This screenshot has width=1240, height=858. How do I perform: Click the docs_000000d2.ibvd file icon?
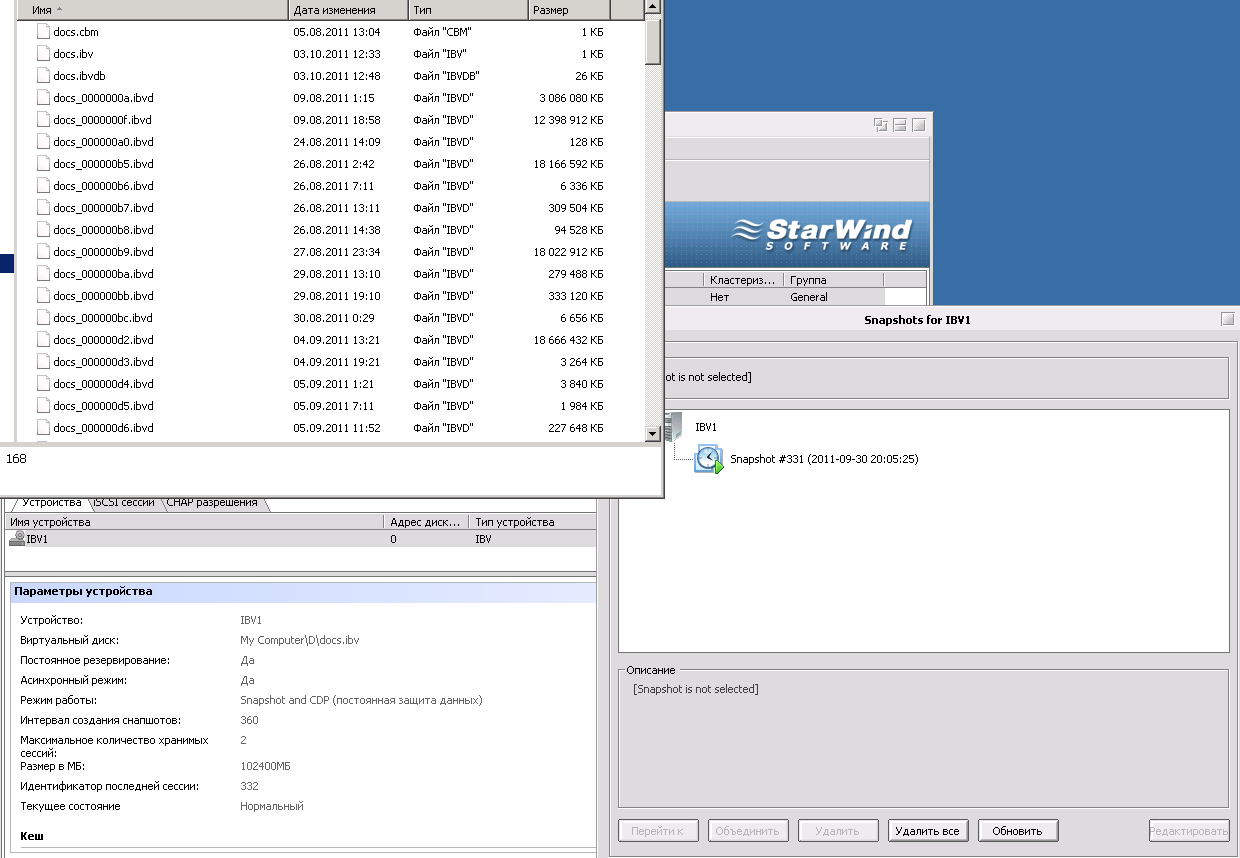pos(43,340)
